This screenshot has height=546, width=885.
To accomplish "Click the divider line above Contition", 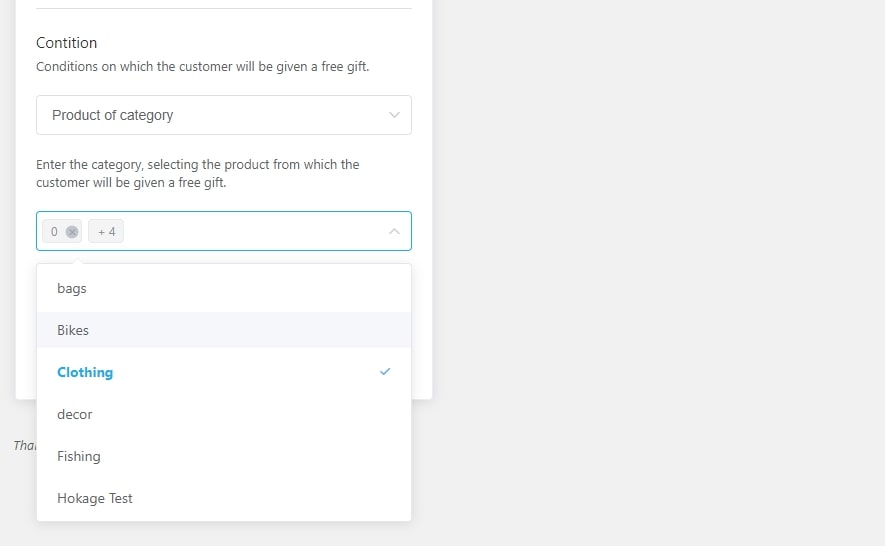I will click(x=223, y=9).
